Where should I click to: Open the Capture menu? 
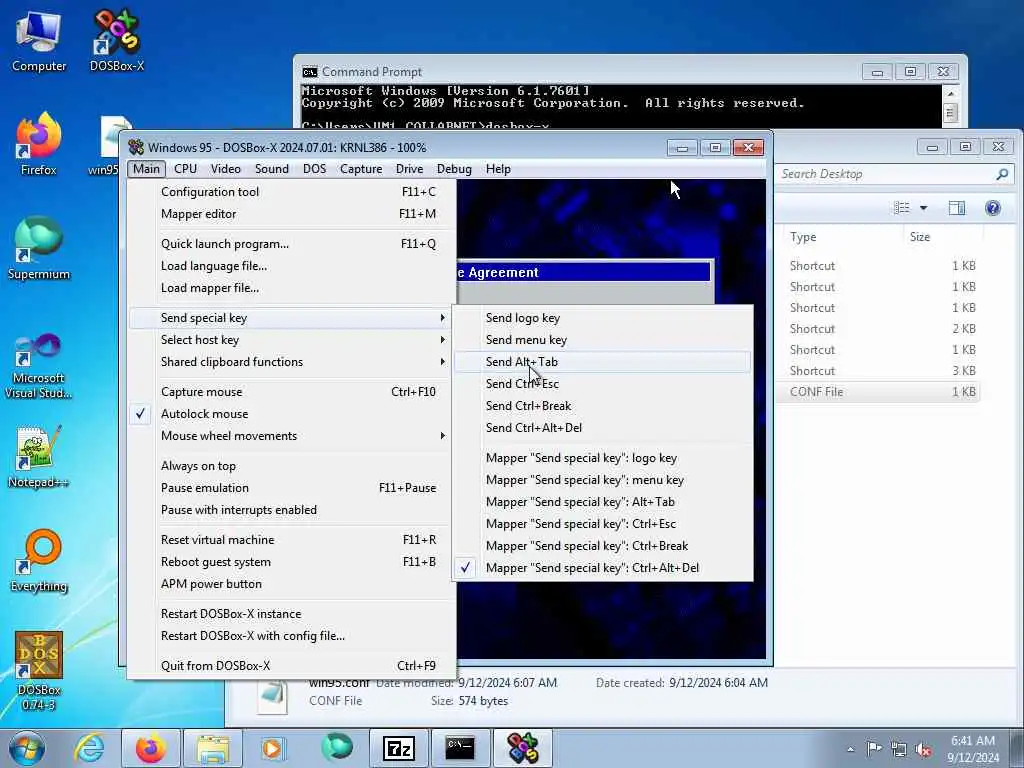point(361,169)
